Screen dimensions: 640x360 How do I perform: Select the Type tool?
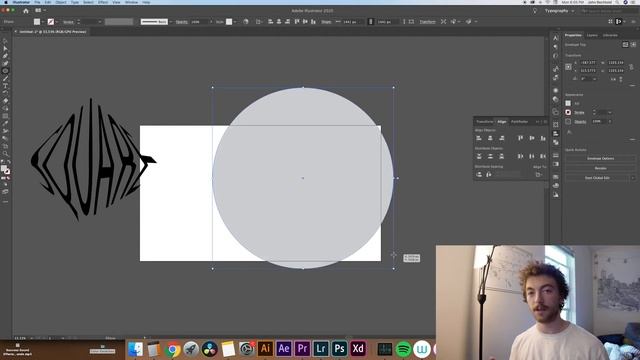(5, 86)
